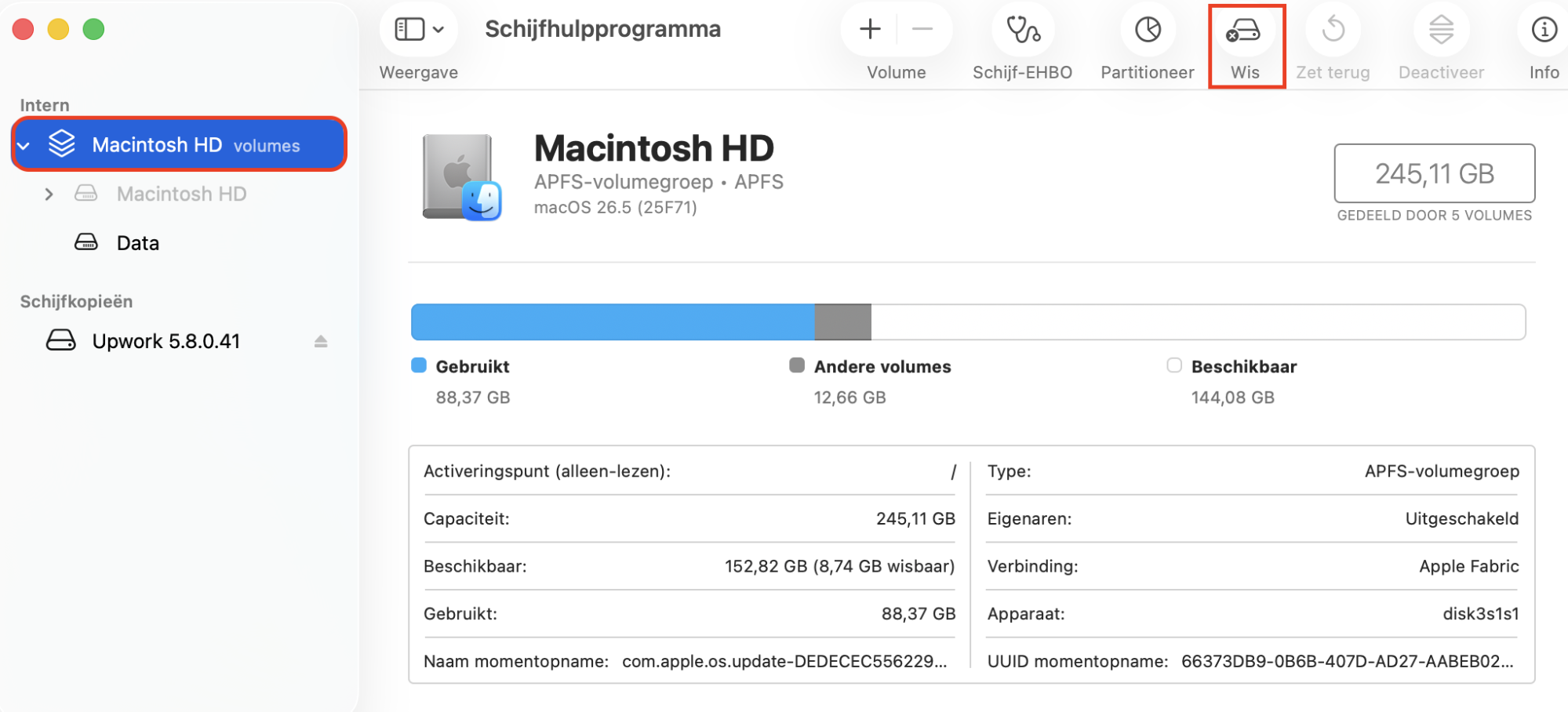Click the Gebruikt table row value
Viewport: 1568px width, 712px height.
tap(919, 614)
